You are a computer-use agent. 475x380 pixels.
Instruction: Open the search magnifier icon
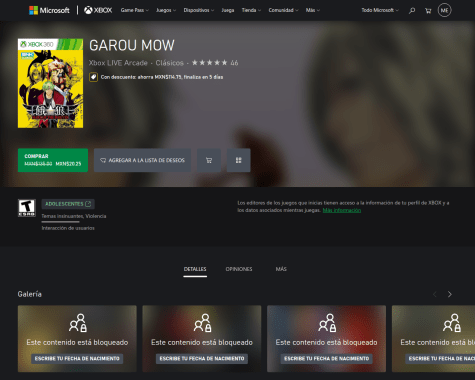click(412, 11)
